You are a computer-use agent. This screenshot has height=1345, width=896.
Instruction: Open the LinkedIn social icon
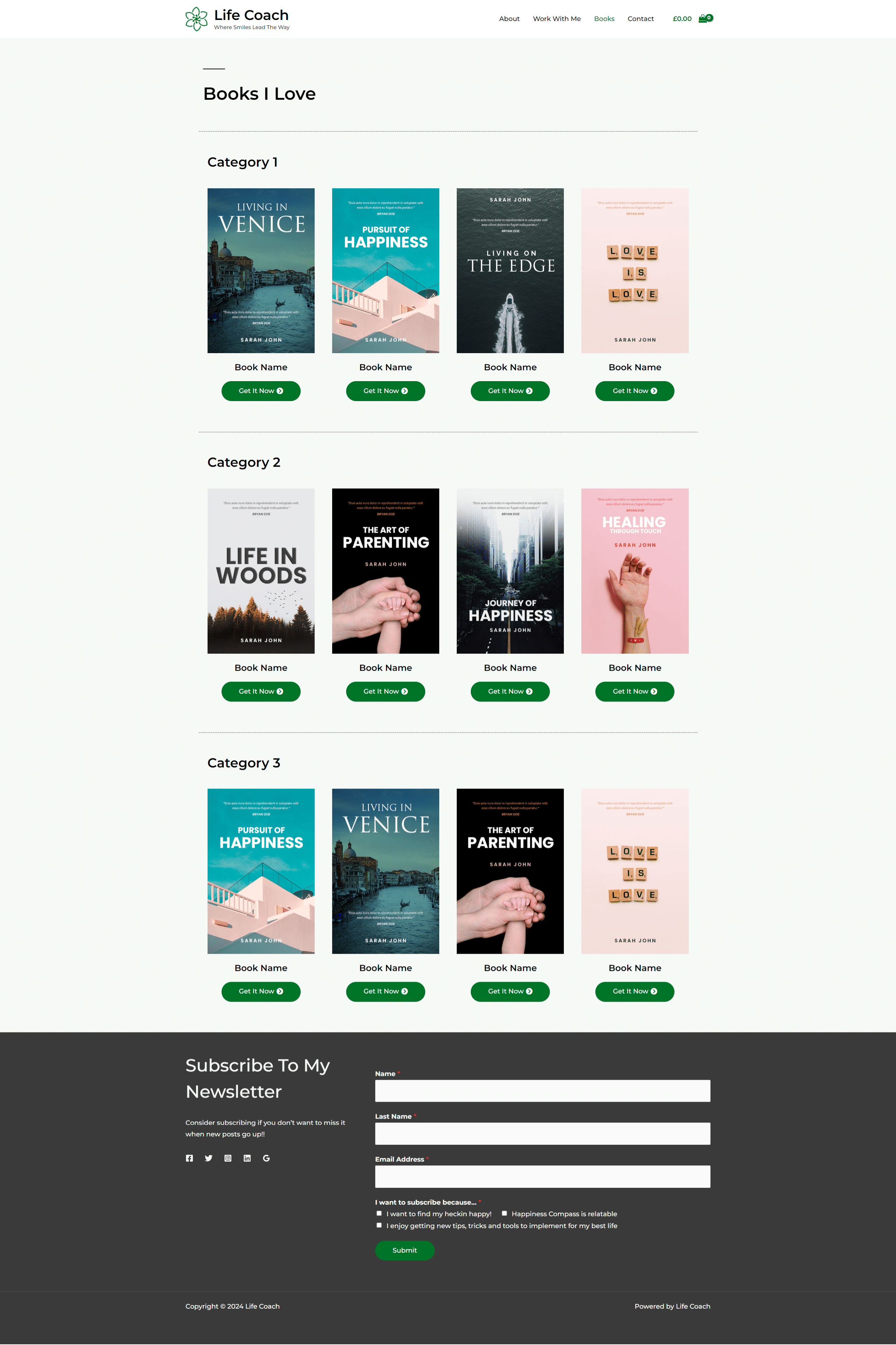(247, 1158)
